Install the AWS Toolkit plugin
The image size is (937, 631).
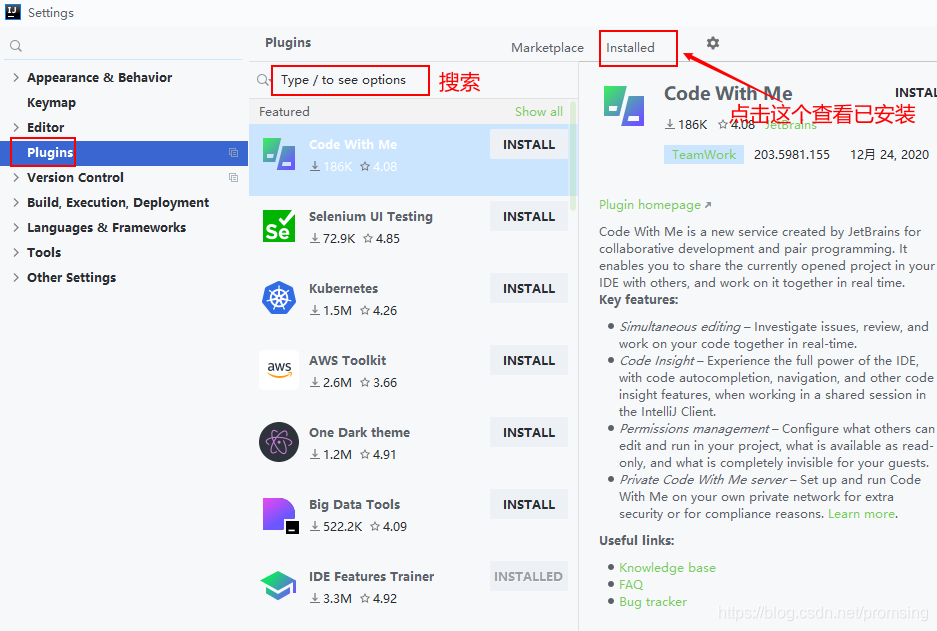(529, 361)
